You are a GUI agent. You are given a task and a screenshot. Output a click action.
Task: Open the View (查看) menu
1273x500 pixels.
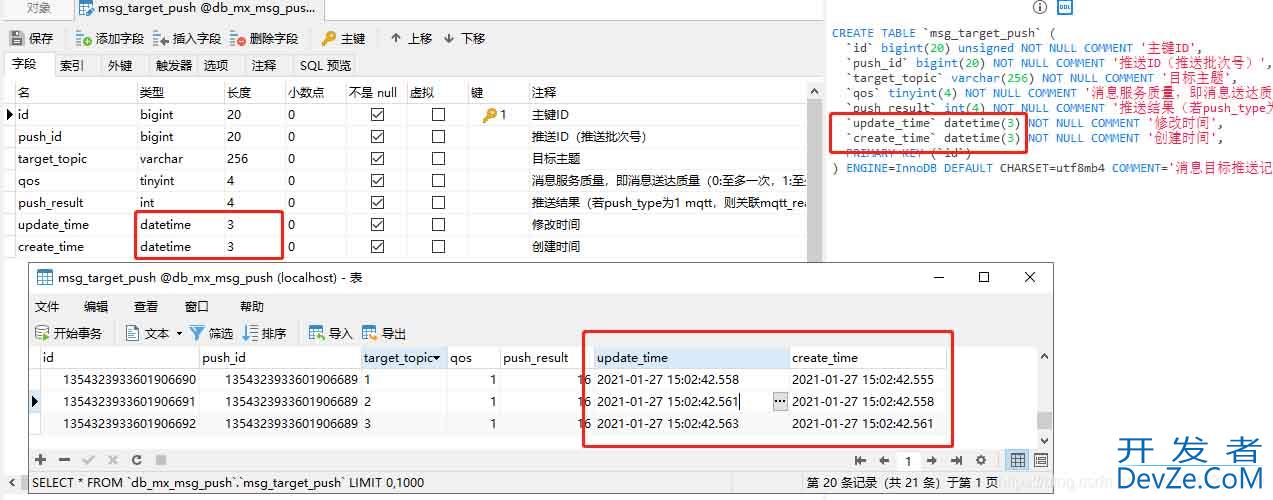pyautogui.click(x=146, y=306)
